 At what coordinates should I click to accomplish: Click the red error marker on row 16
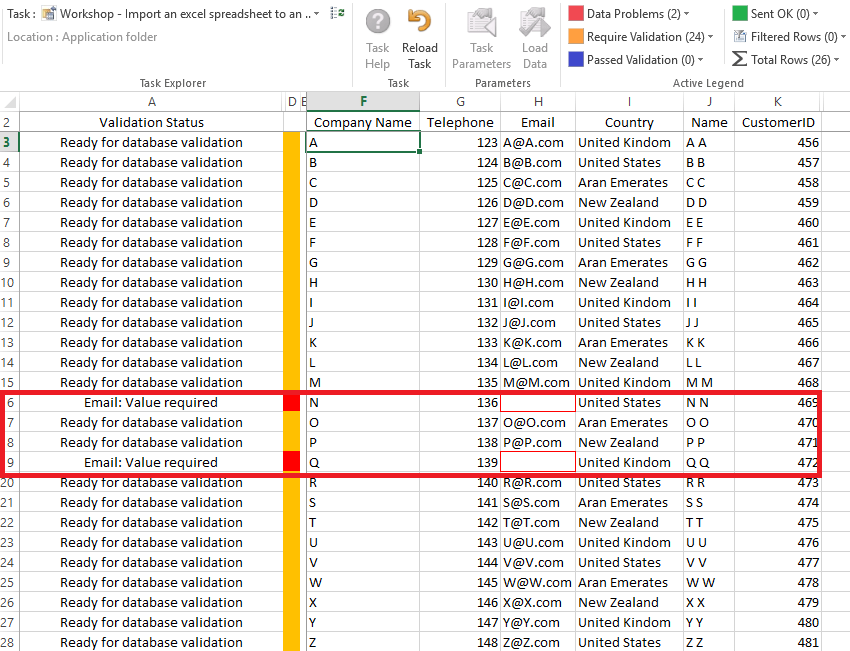tap(289, 402)
